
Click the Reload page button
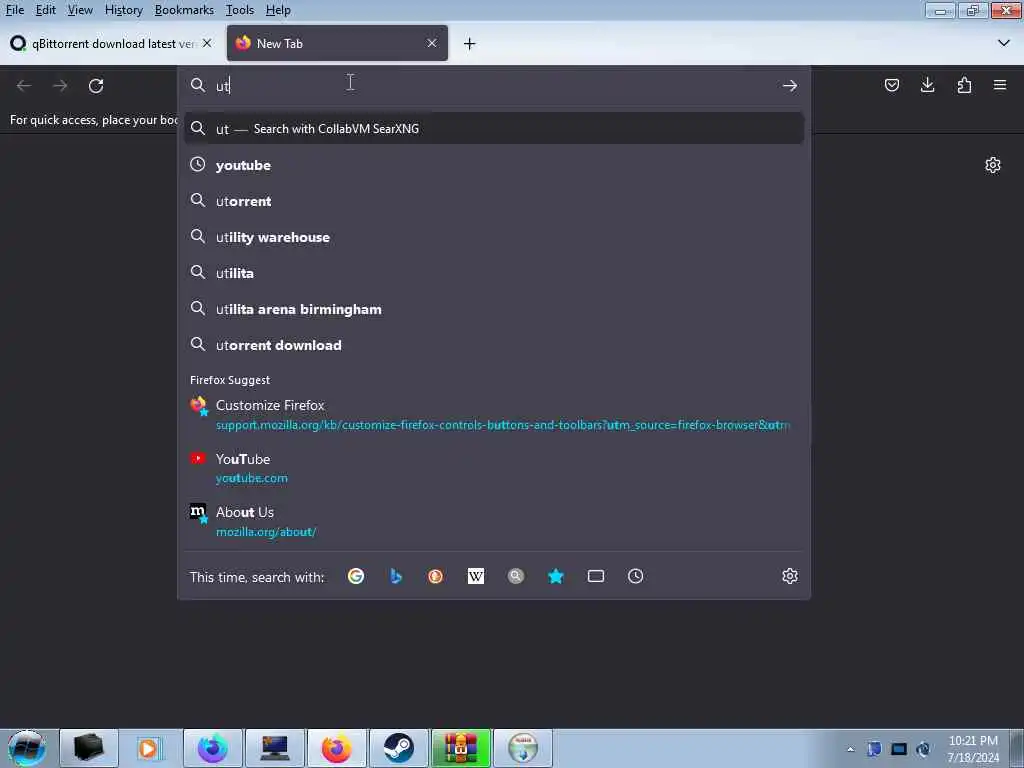click(x=96, y=86)
